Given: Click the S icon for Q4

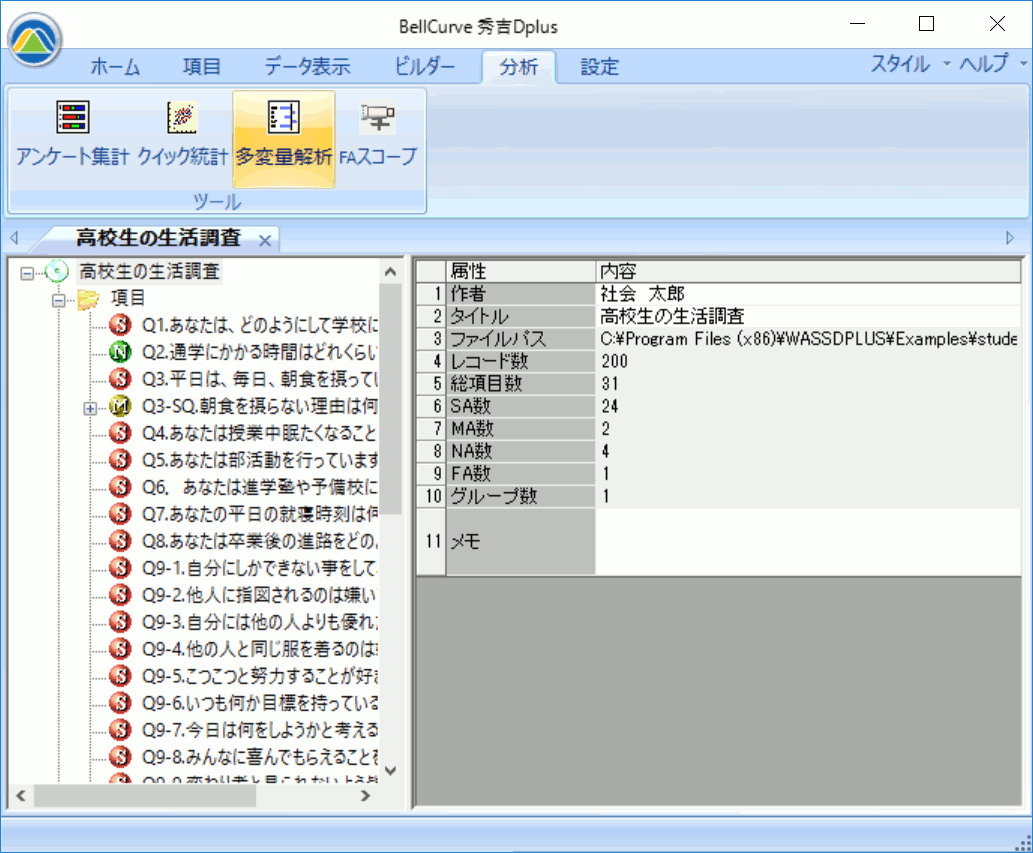Looking at the screenshot, I should click(x=120, y=433).
